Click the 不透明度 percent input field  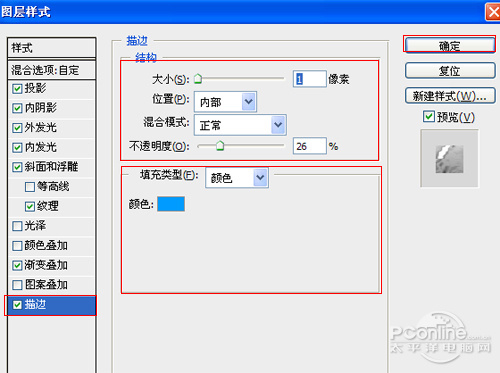pyautogui.click(x=310, y=146)
